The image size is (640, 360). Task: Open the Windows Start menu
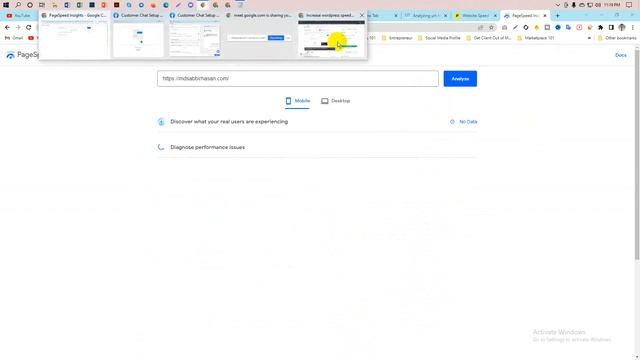click(6, 5)
